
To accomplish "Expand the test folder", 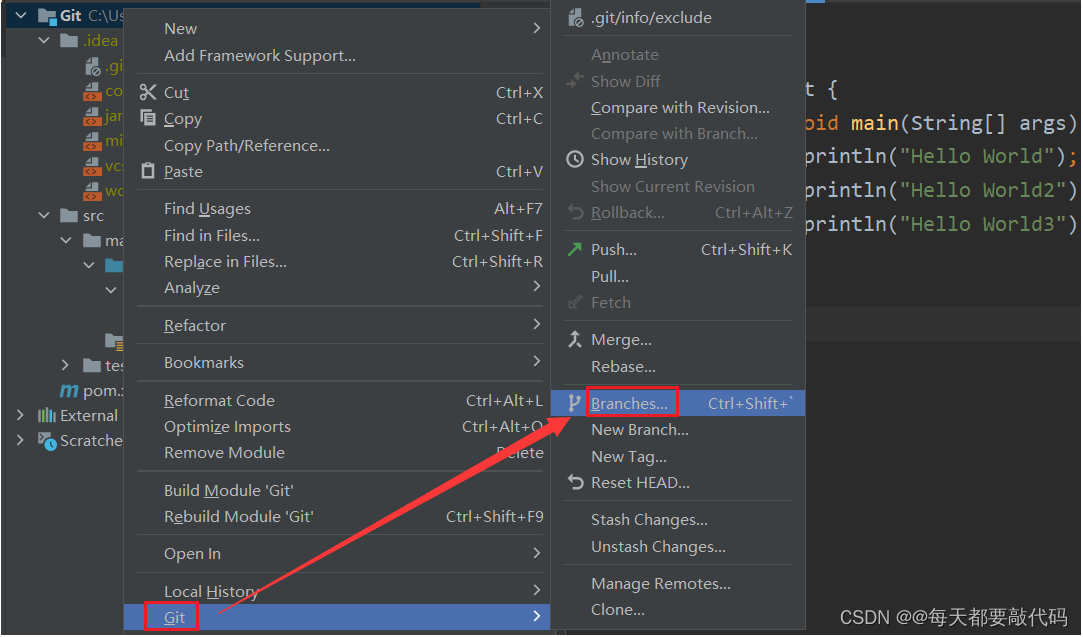I will [x=65, y=365].
